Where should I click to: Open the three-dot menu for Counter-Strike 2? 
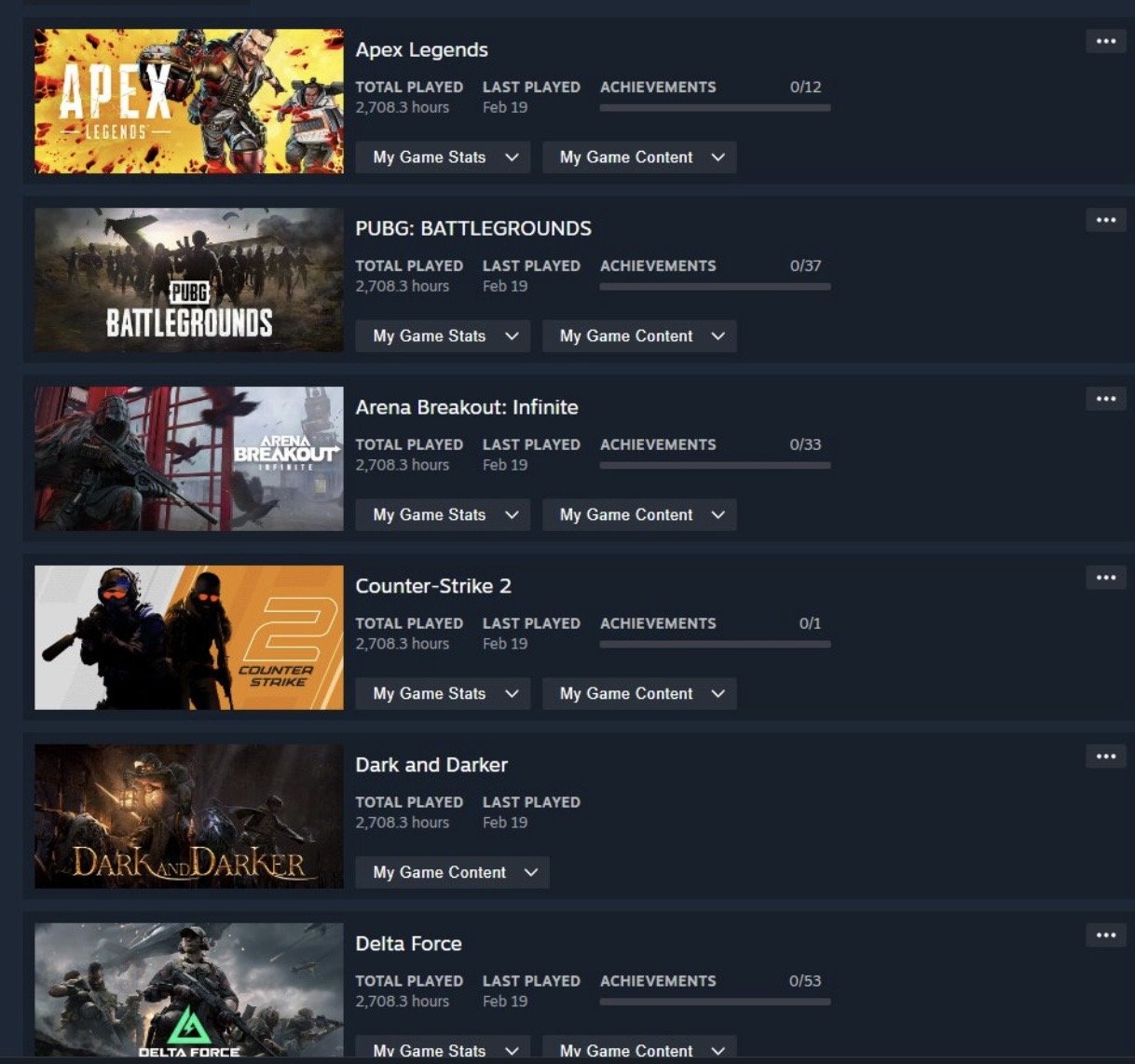coord(1106,578)
